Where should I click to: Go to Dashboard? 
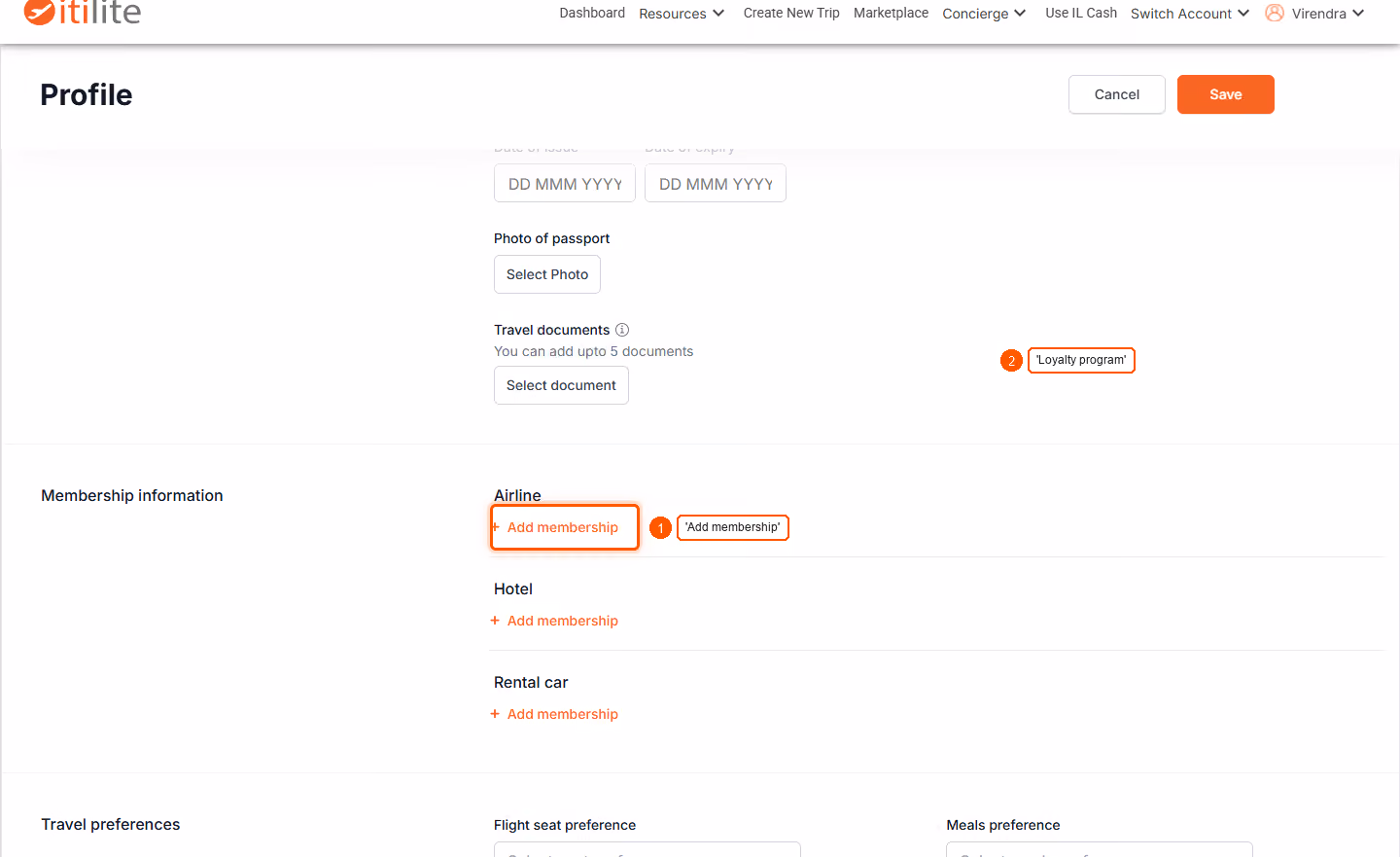(592, 13)
